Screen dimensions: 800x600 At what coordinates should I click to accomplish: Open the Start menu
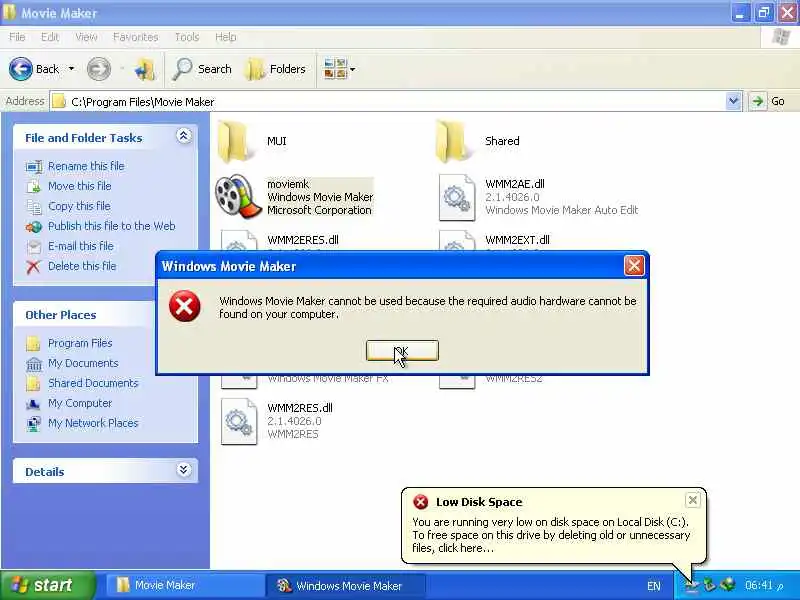point(47,585)
